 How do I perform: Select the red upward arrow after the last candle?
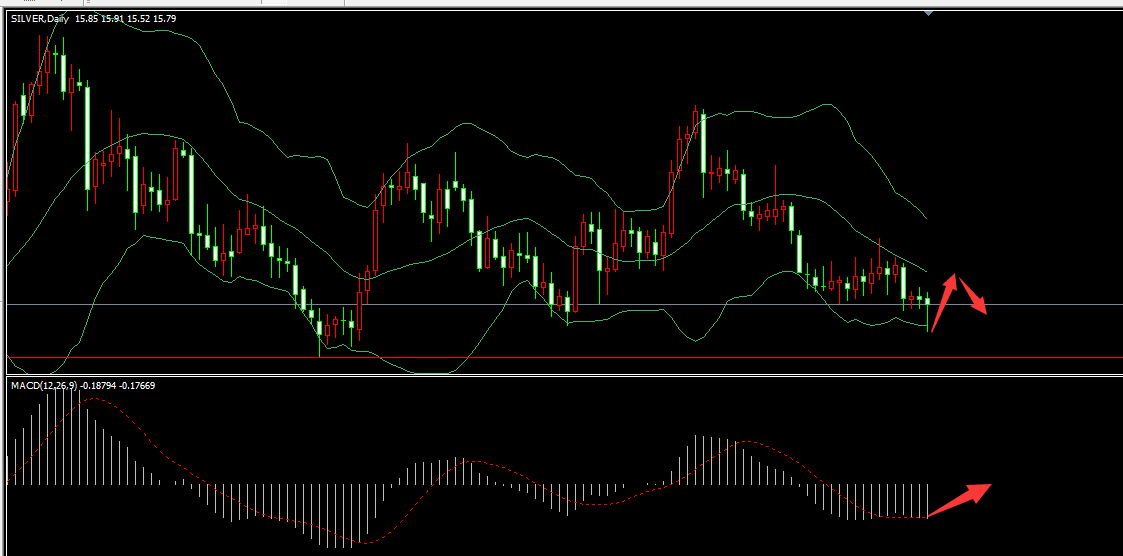pos(943,301)
